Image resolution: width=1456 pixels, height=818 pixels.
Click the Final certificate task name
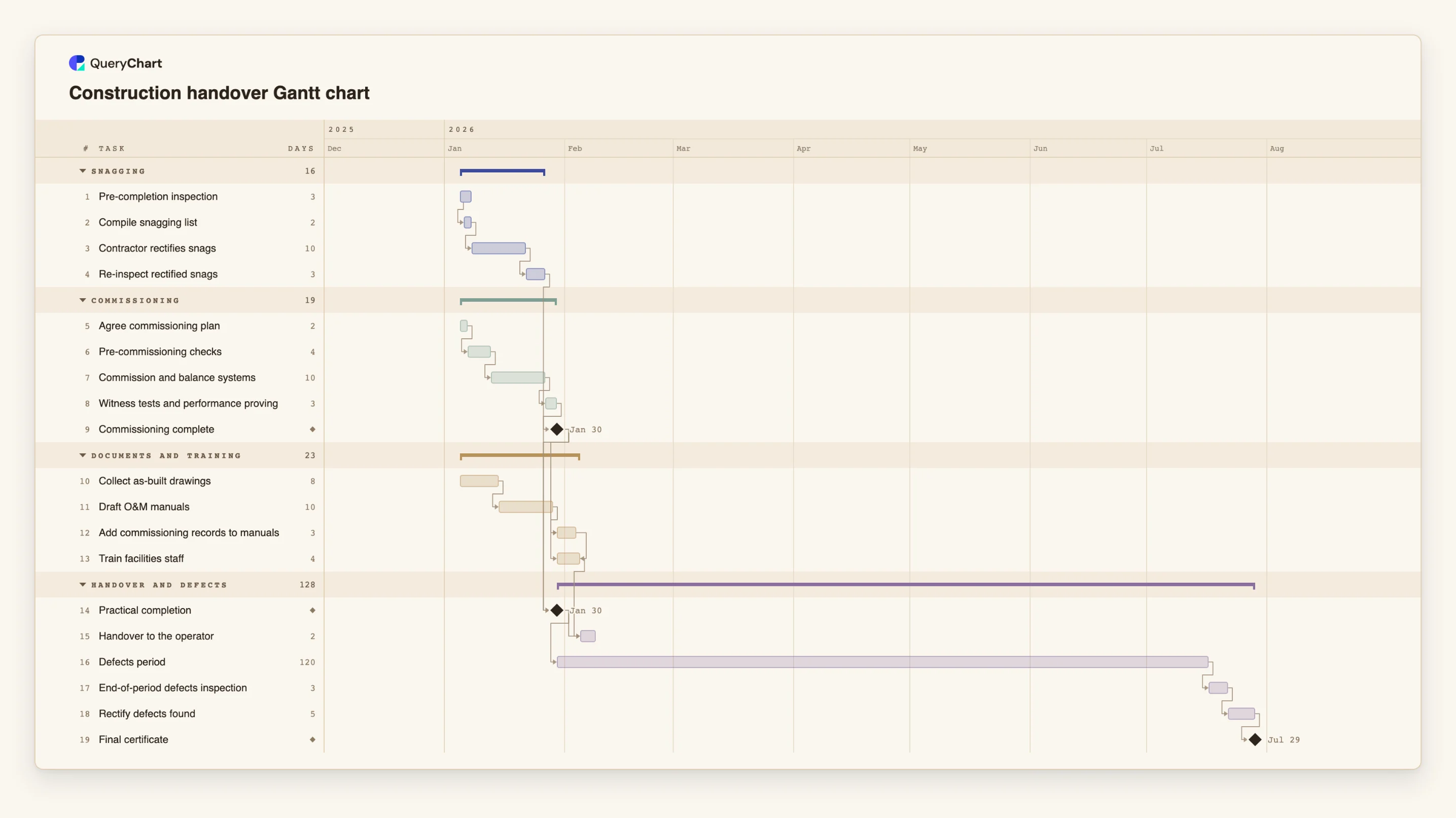point(133,739)
